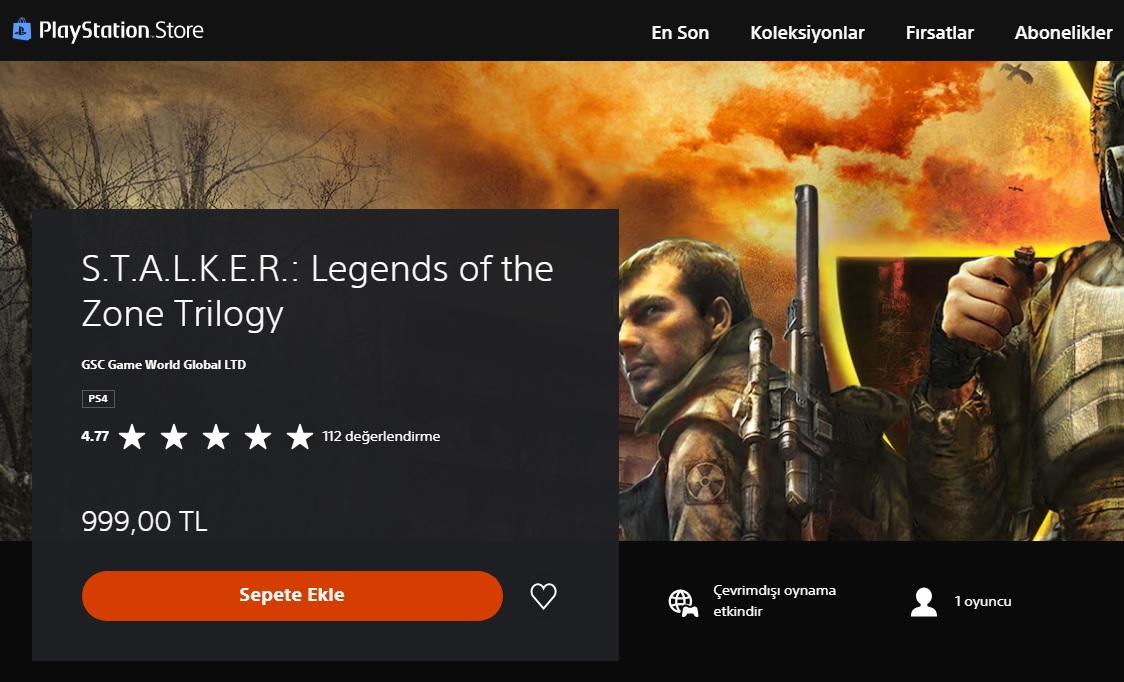Click the 4.77 rating score
This screenshot has height=682, width=1124.
95,436
